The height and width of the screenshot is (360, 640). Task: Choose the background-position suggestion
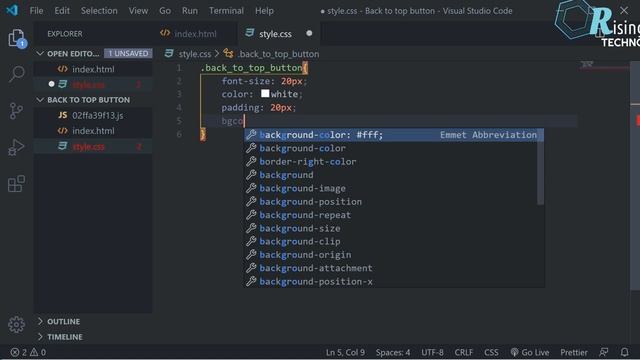(x=391, y=202)
